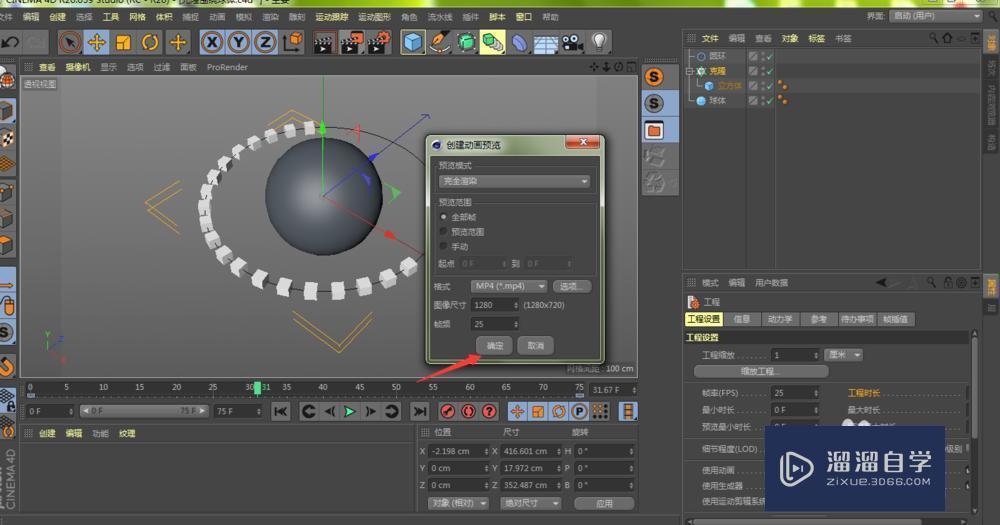Click the grey S plugin icon
Screen dimensions: 1000x525
tap(654, 103)
